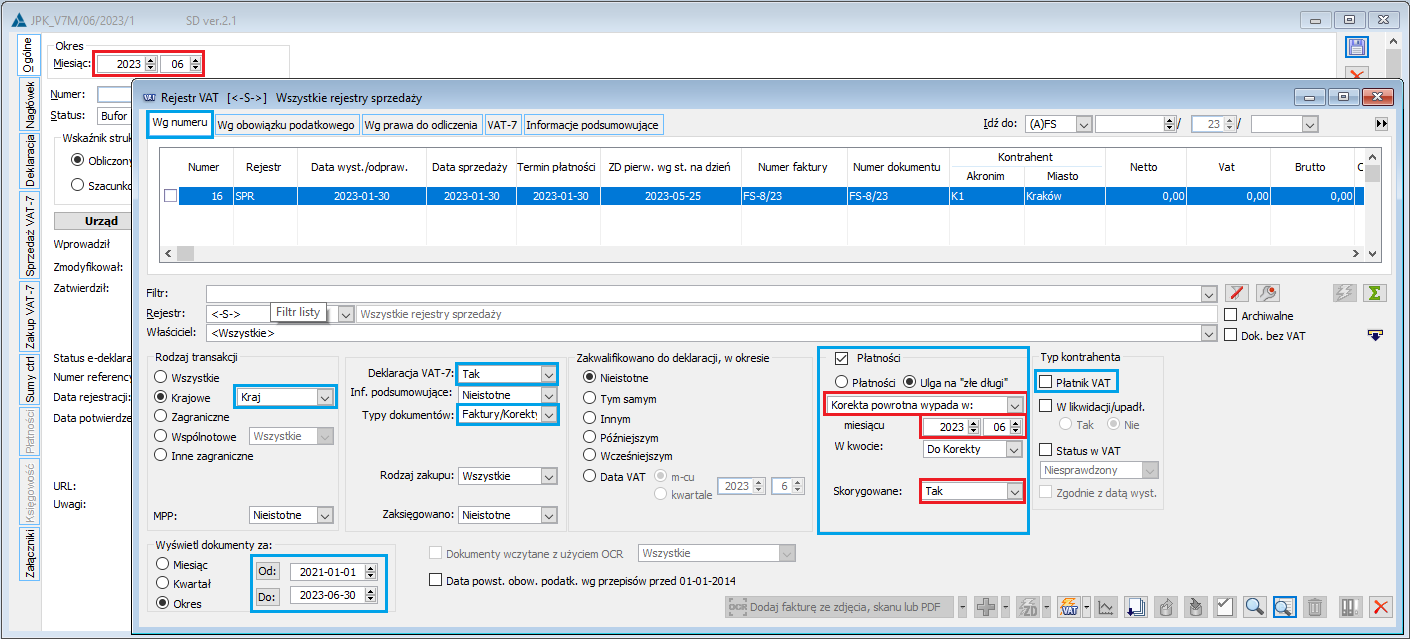Tick the Dok. bez VAT checkbox
Screen dimensions: 1410x640
pos(1231,335)
